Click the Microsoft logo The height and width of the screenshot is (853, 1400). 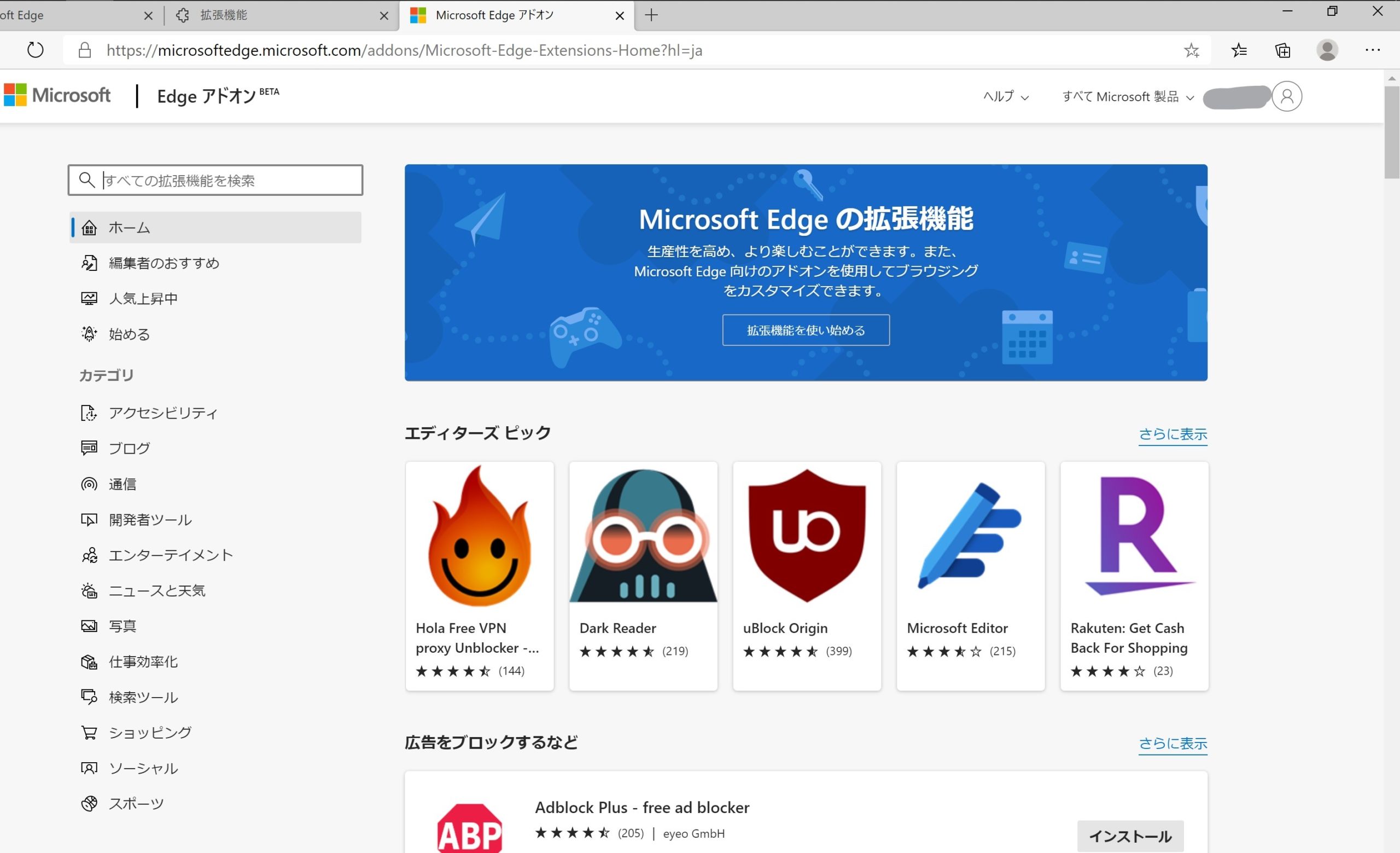coord(57,95)
